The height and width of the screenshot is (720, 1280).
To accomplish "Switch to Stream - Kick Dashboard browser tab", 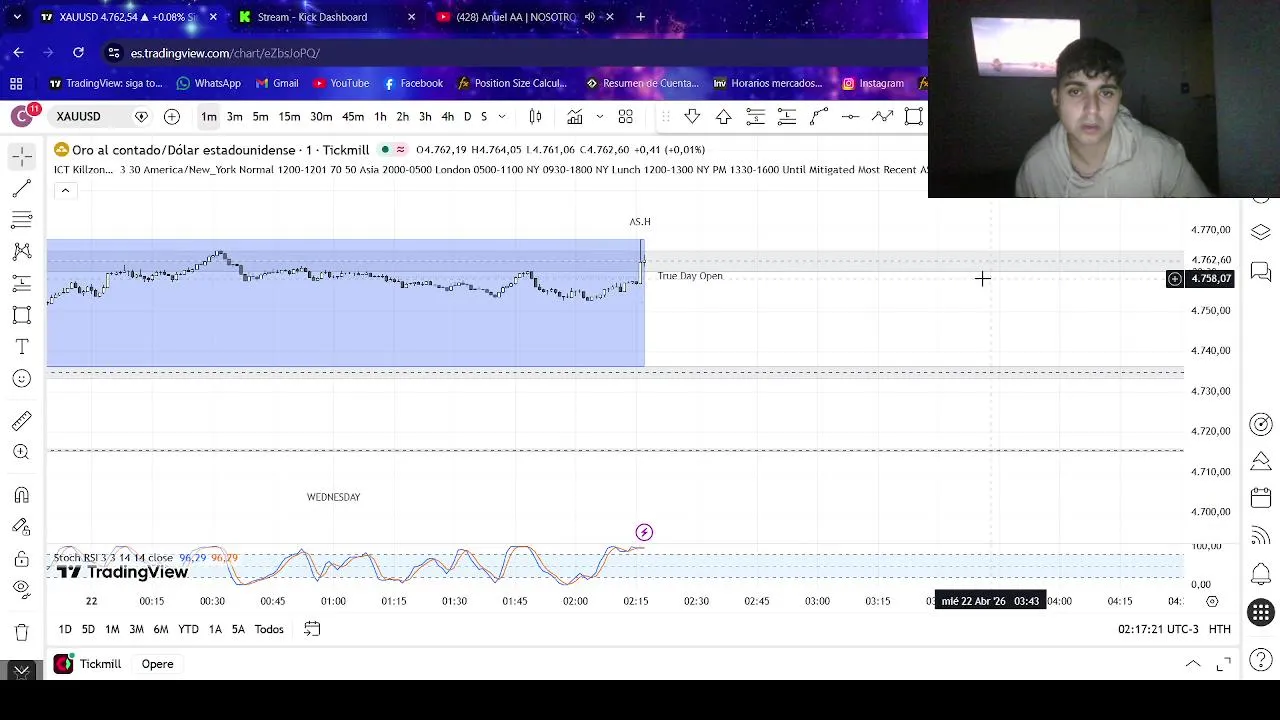I will point(312,17).
